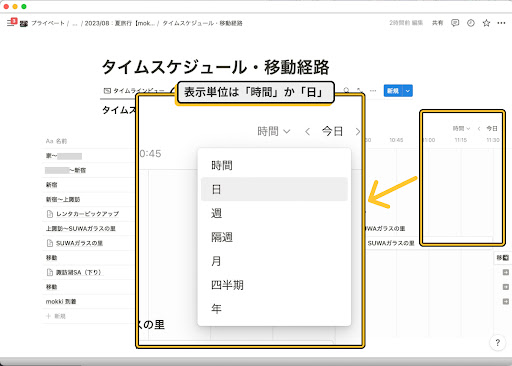The width and height of the screenshot is (512, 366).
Task: Select 月 in the unit menu
Action: point(274,261)
